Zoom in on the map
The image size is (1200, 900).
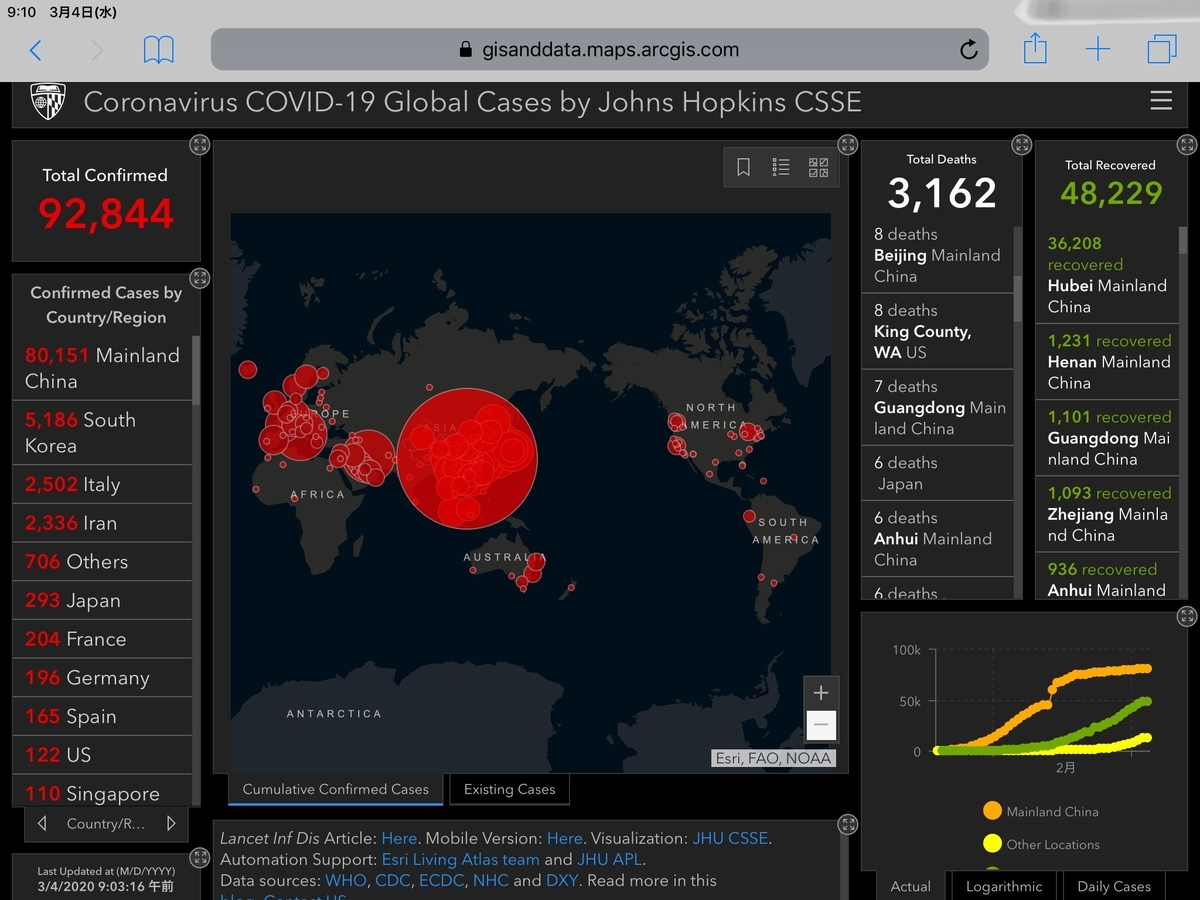821,693
